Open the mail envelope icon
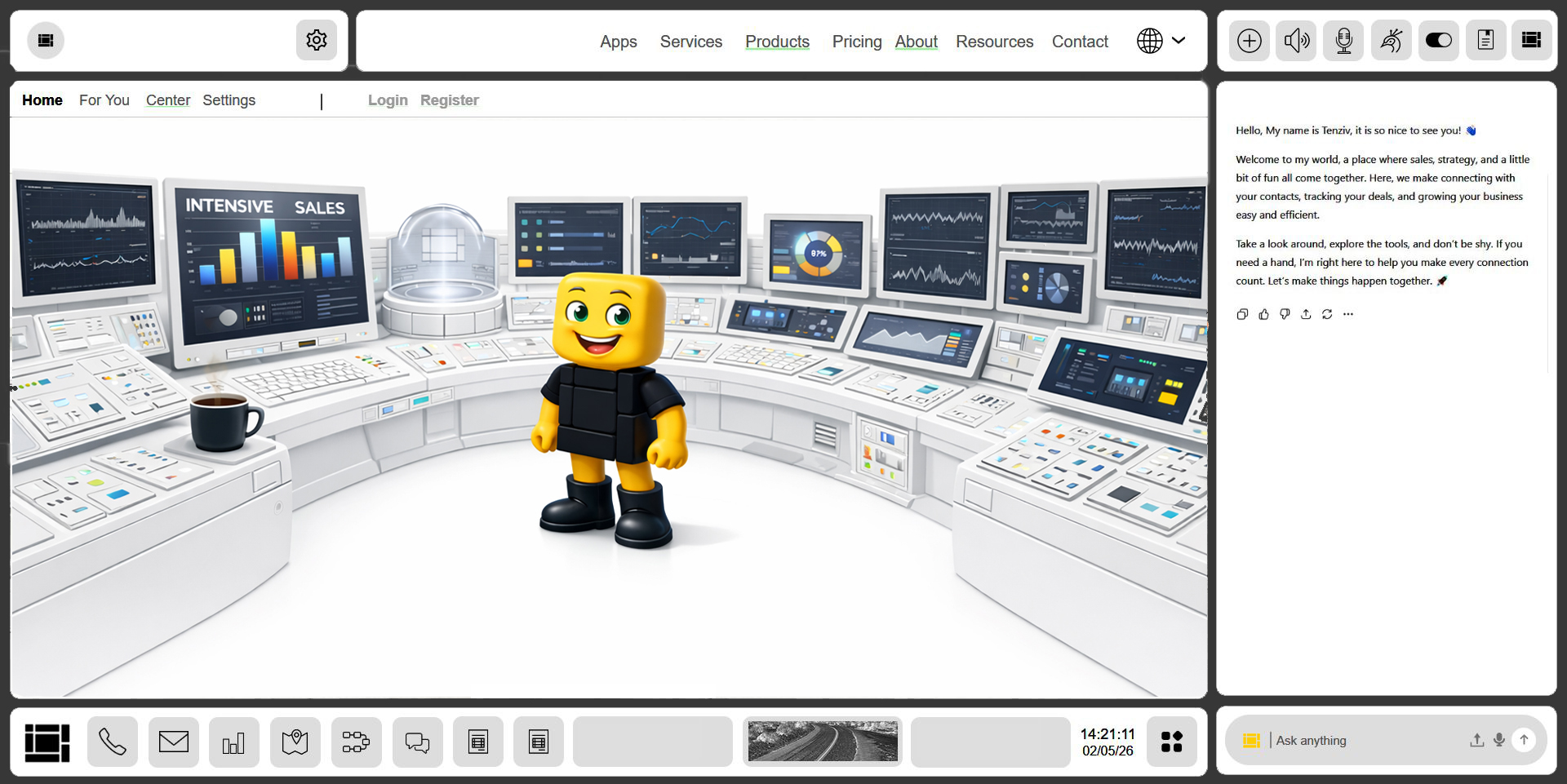Screen dimensions: 1567x784 [174, 742]
